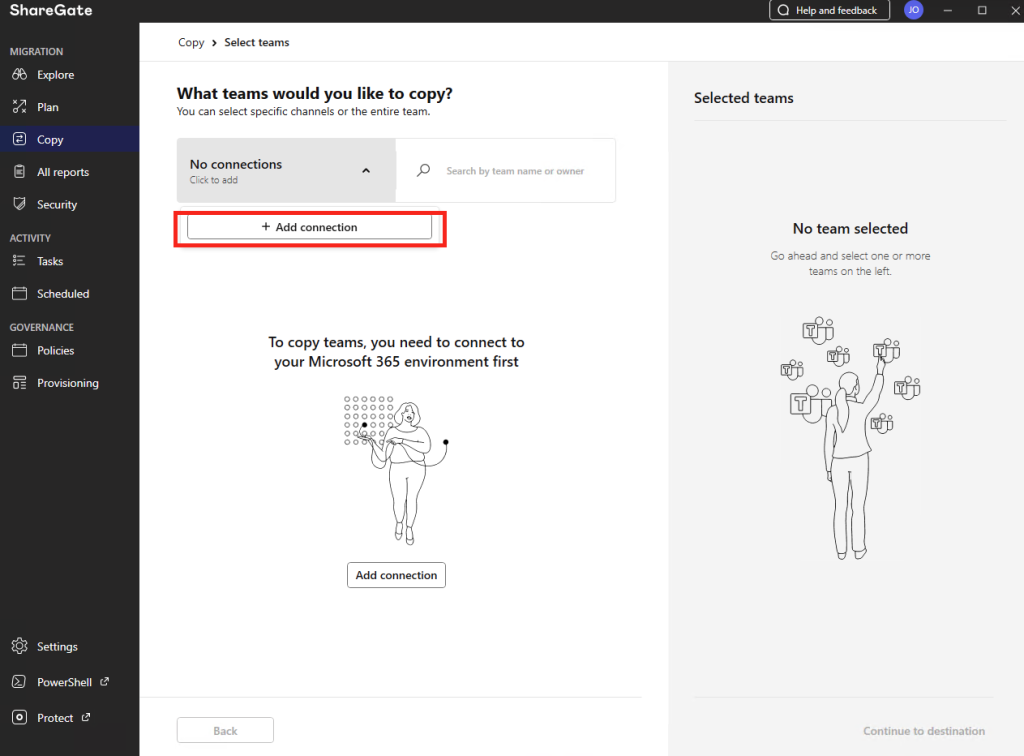Click the Security shield icon

[20, 204]
